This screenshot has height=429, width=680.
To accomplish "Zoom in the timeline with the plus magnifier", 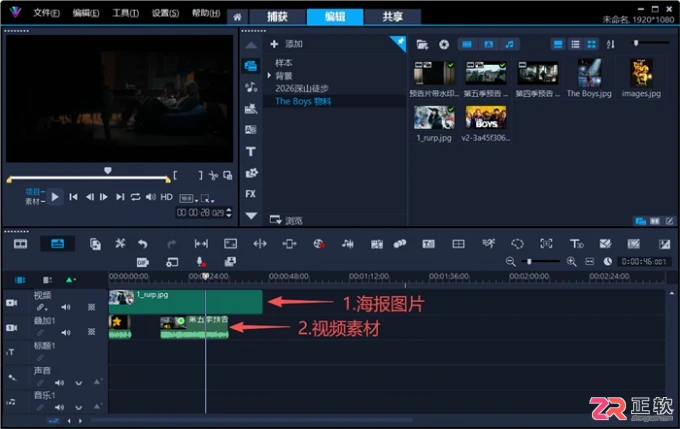I will (x=572, y=262).
